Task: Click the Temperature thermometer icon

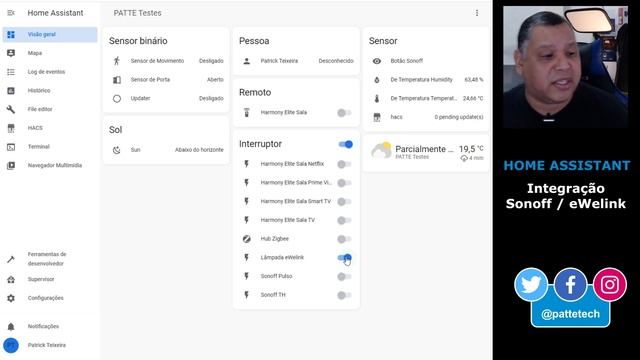Action: (377, 98)
